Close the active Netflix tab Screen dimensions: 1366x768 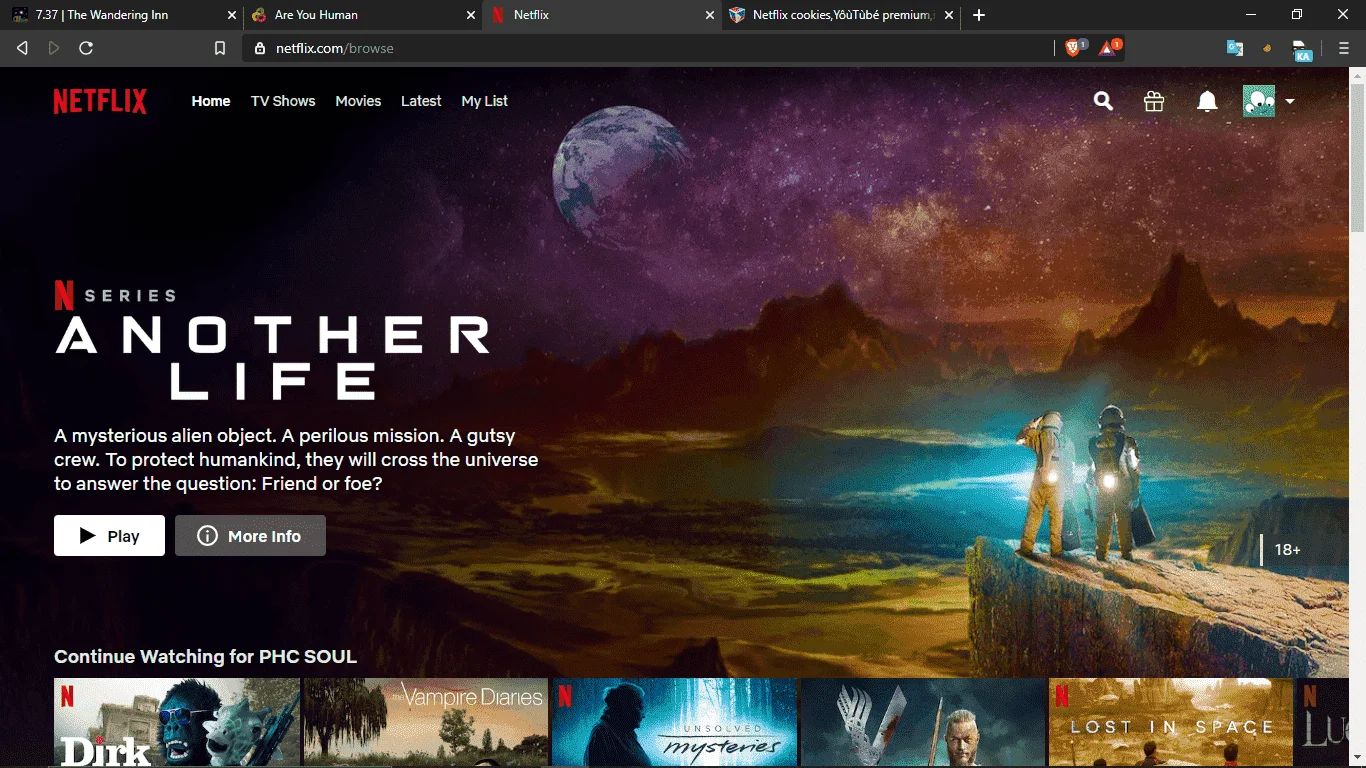coord(710,15)
